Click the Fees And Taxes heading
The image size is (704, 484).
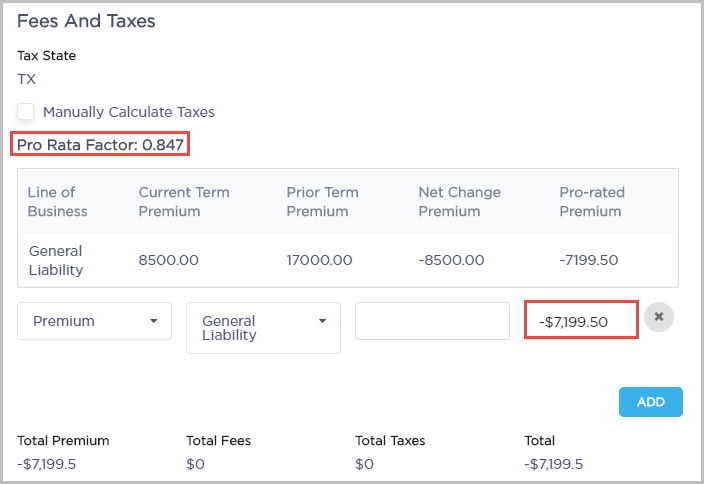pyautogui.click(x=86, y=21)
